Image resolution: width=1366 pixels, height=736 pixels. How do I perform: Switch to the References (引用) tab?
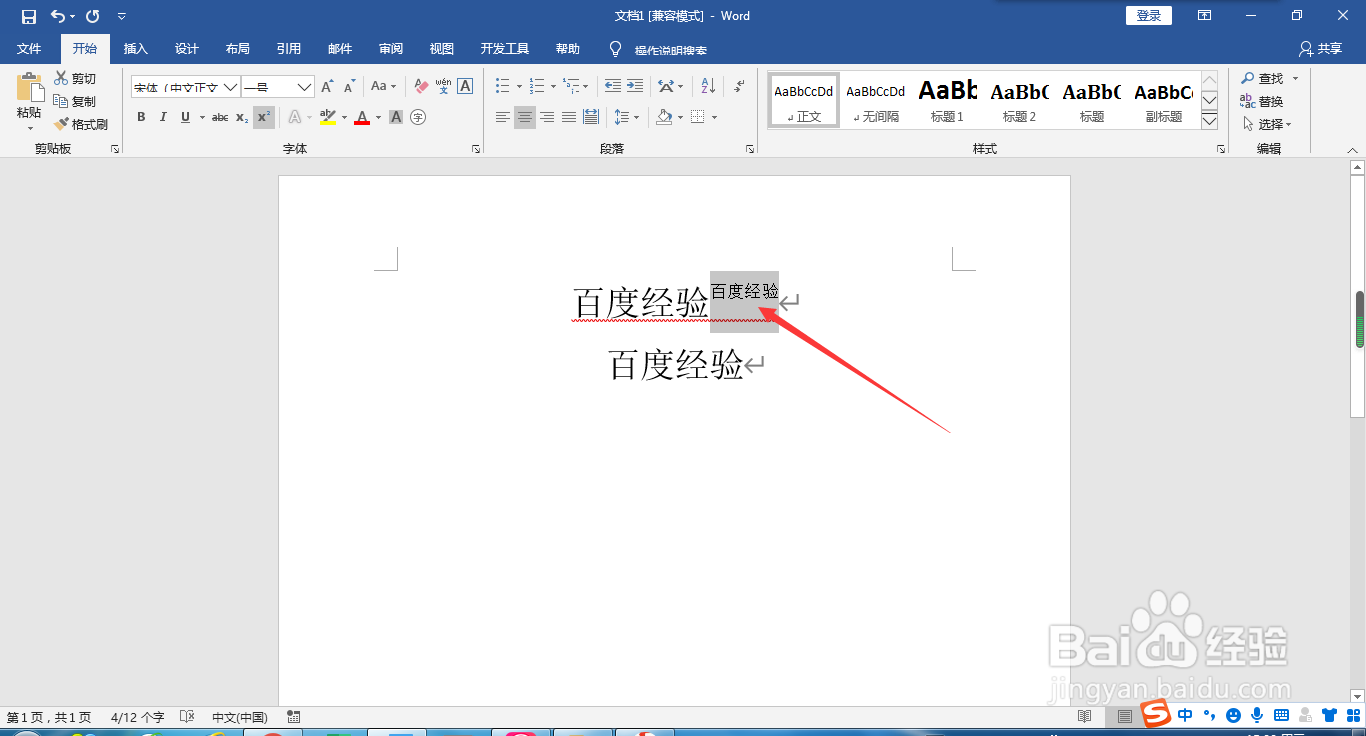(289, 49)
